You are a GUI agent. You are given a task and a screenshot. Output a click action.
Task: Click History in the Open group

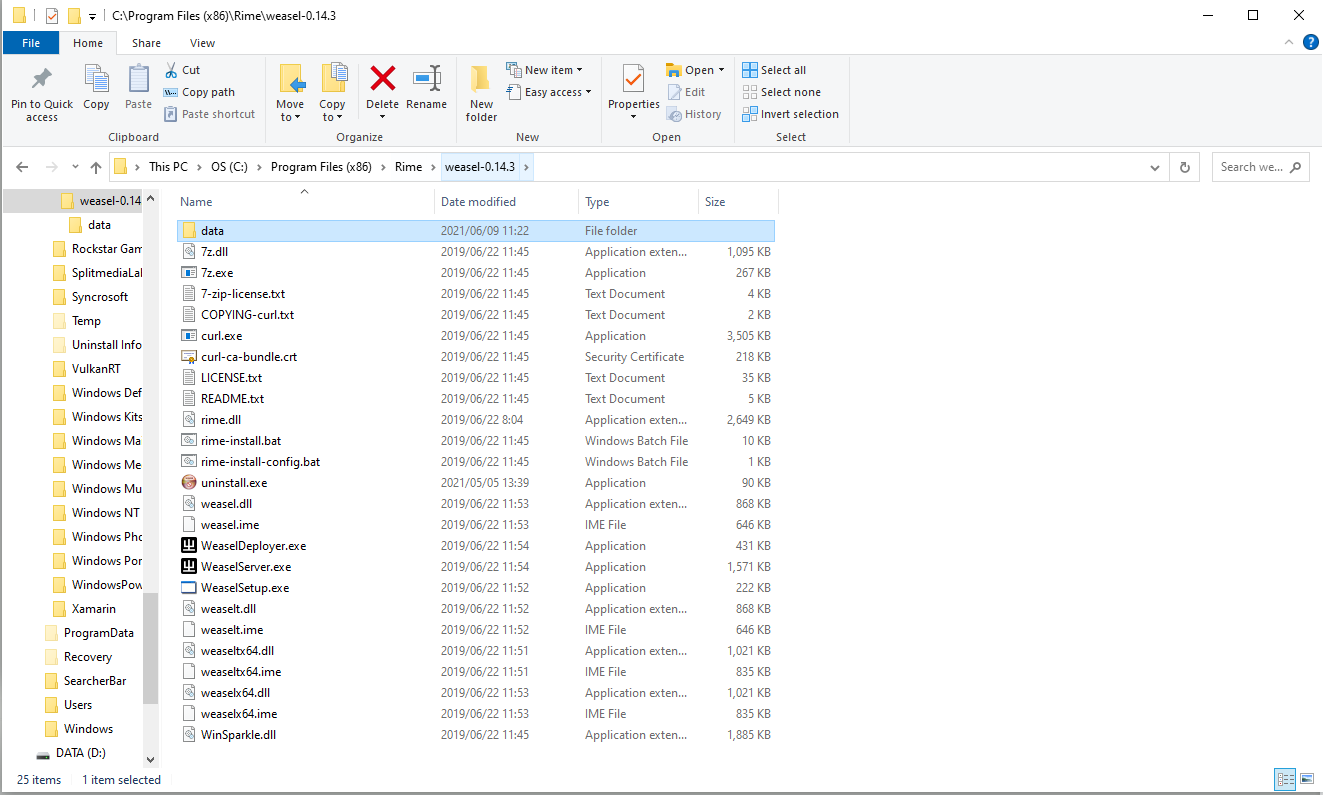(694, 114)
